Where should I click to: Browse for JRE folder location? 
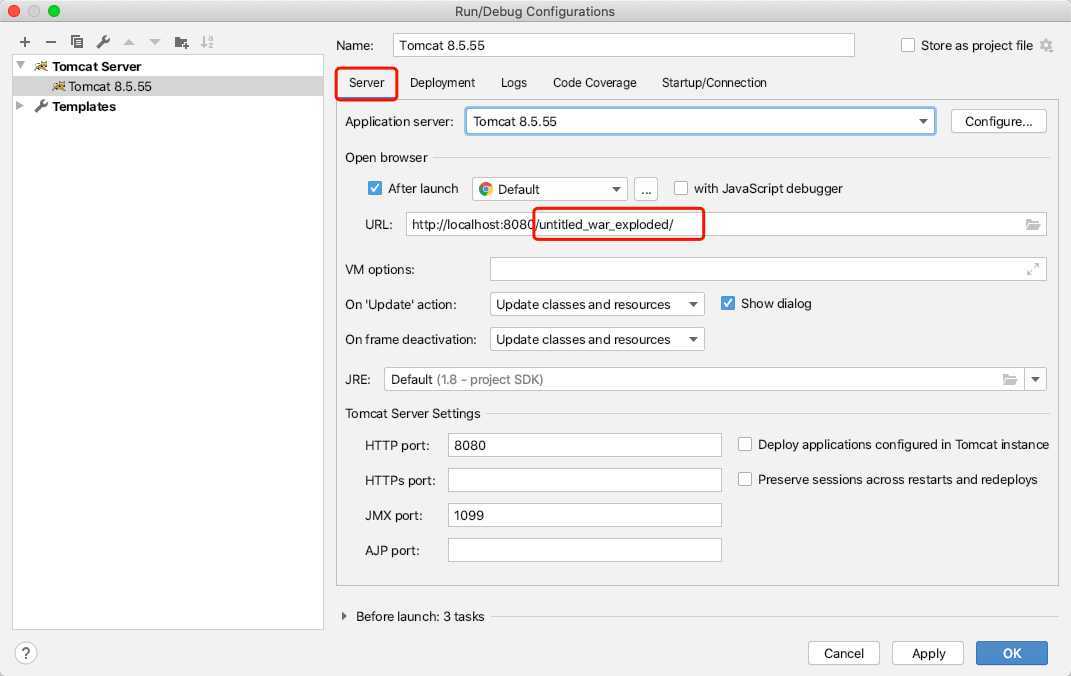click(1010, 380)
